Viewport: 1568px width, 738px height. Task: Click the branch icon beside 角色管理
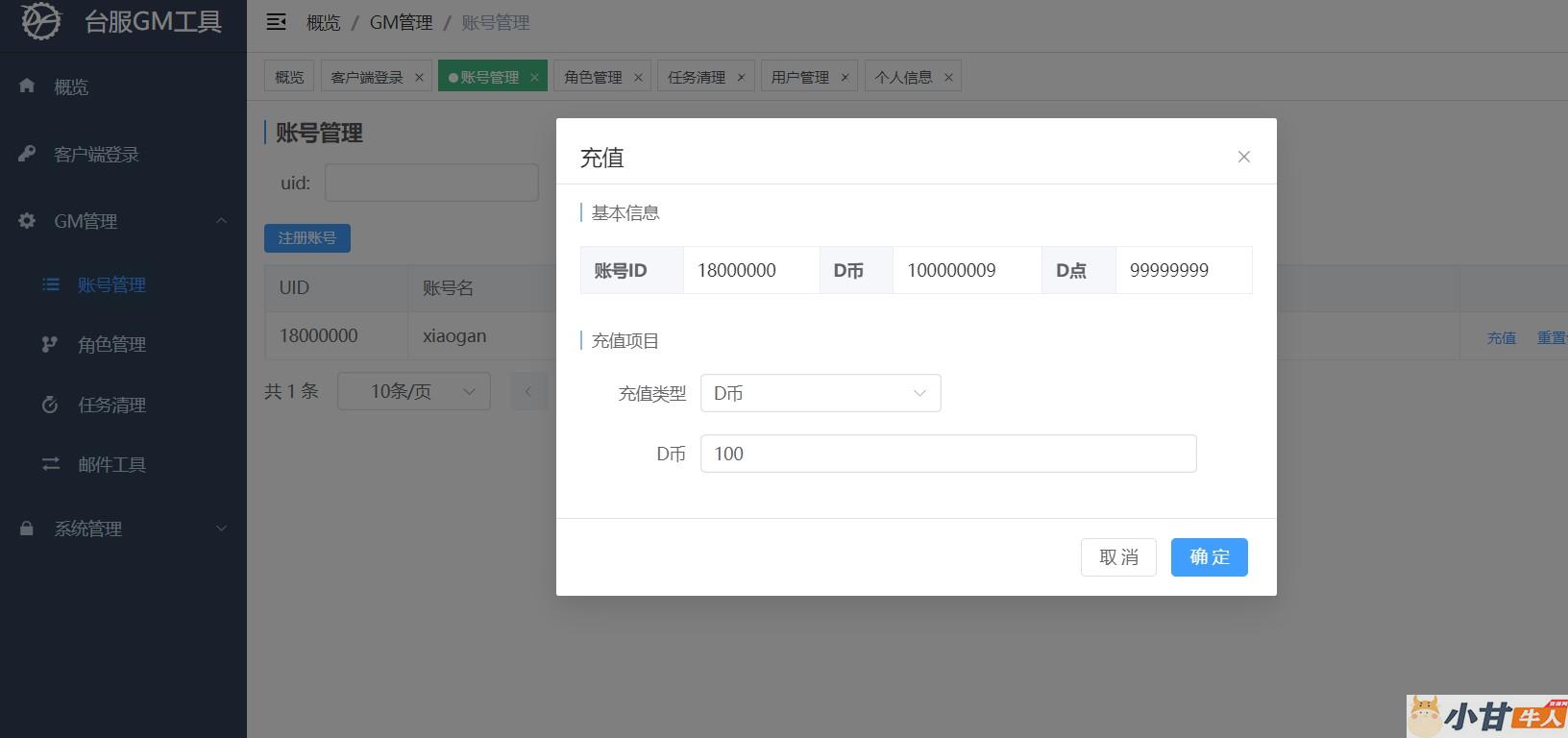50,344
